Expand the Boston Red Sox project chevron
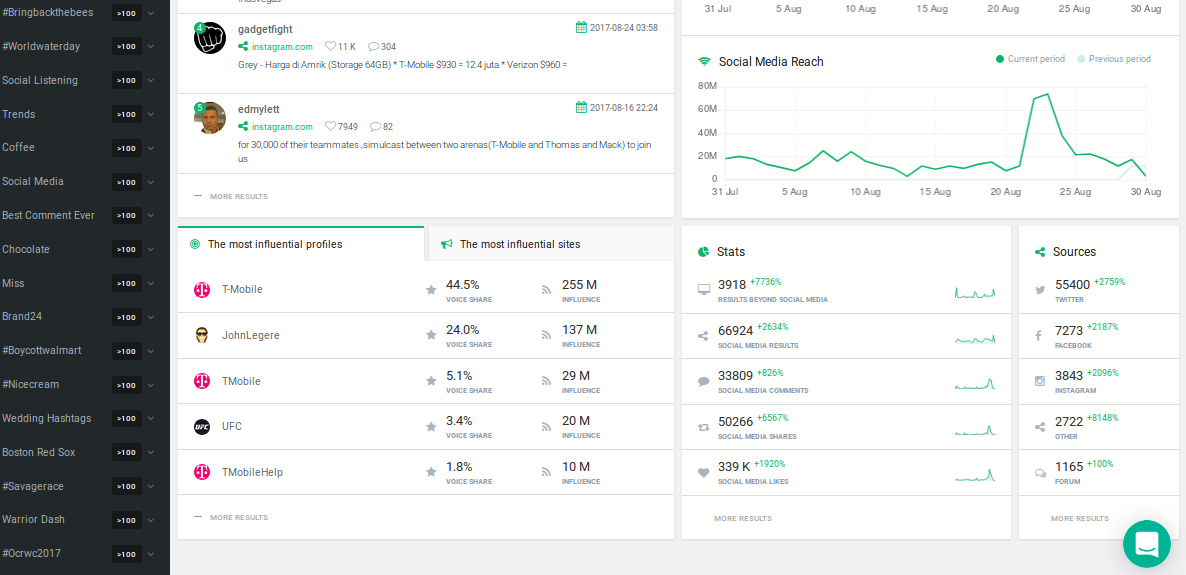 coord(151,452)
